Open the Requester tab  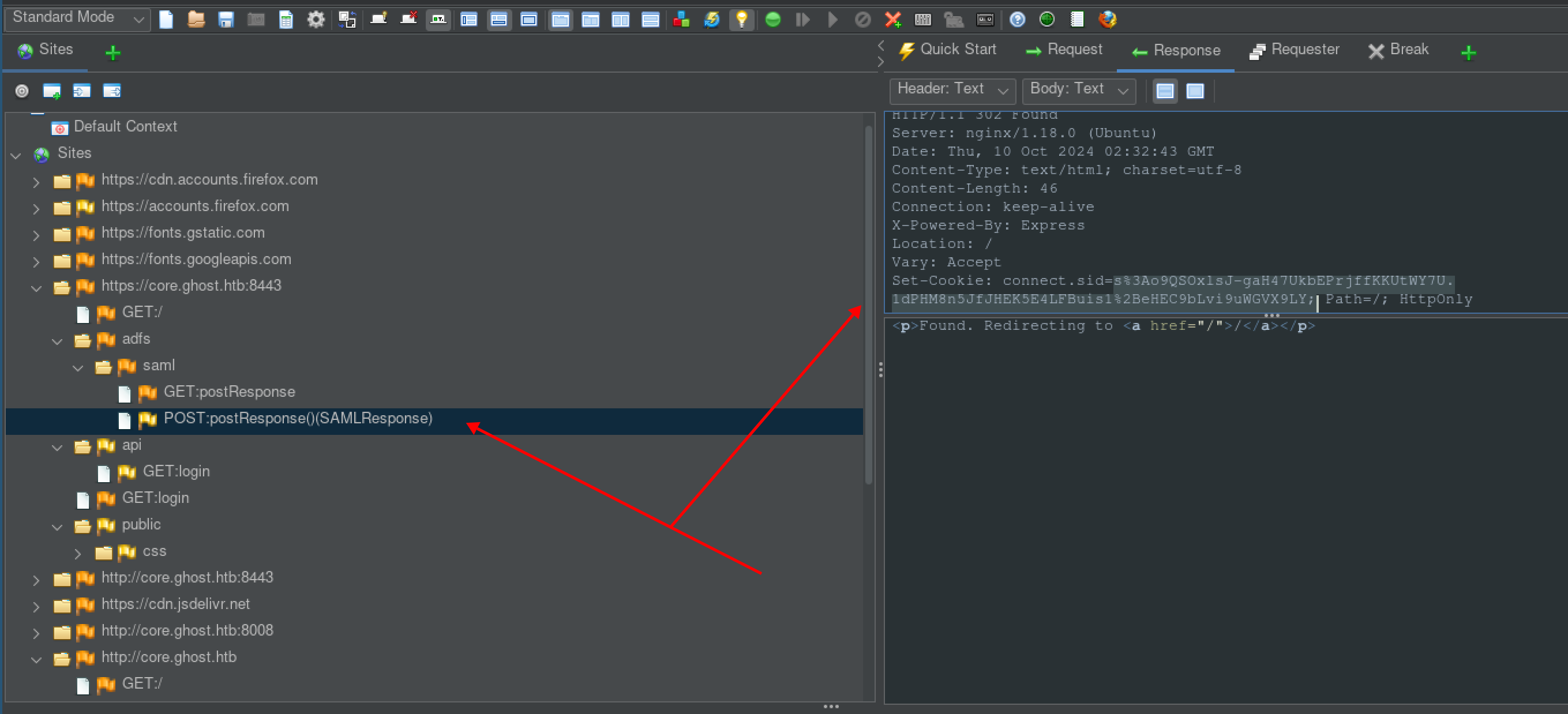coord(1294,50)
